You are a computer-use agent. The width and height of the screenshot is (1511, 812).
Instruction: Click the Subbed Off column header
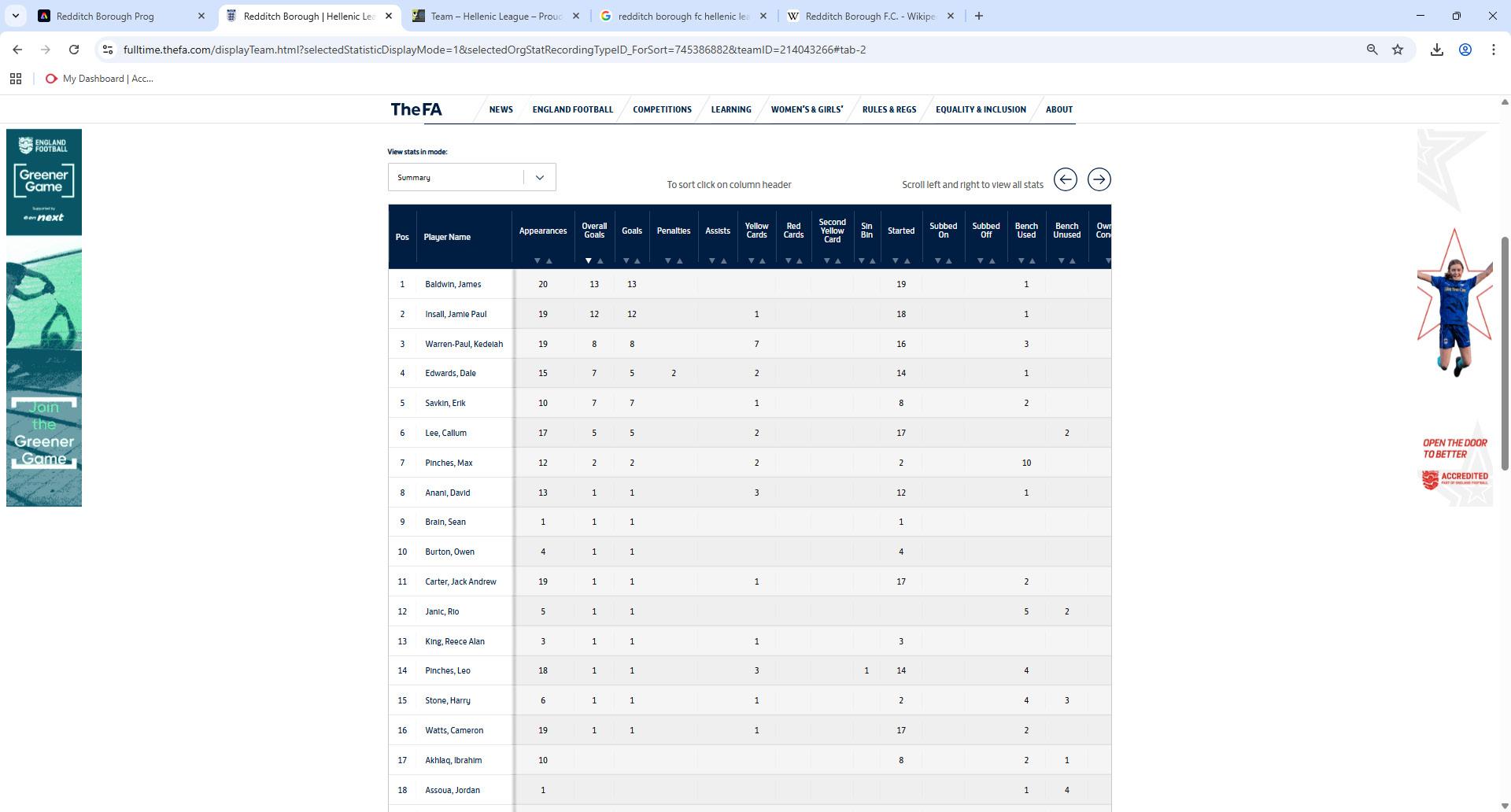click(985, 231)
